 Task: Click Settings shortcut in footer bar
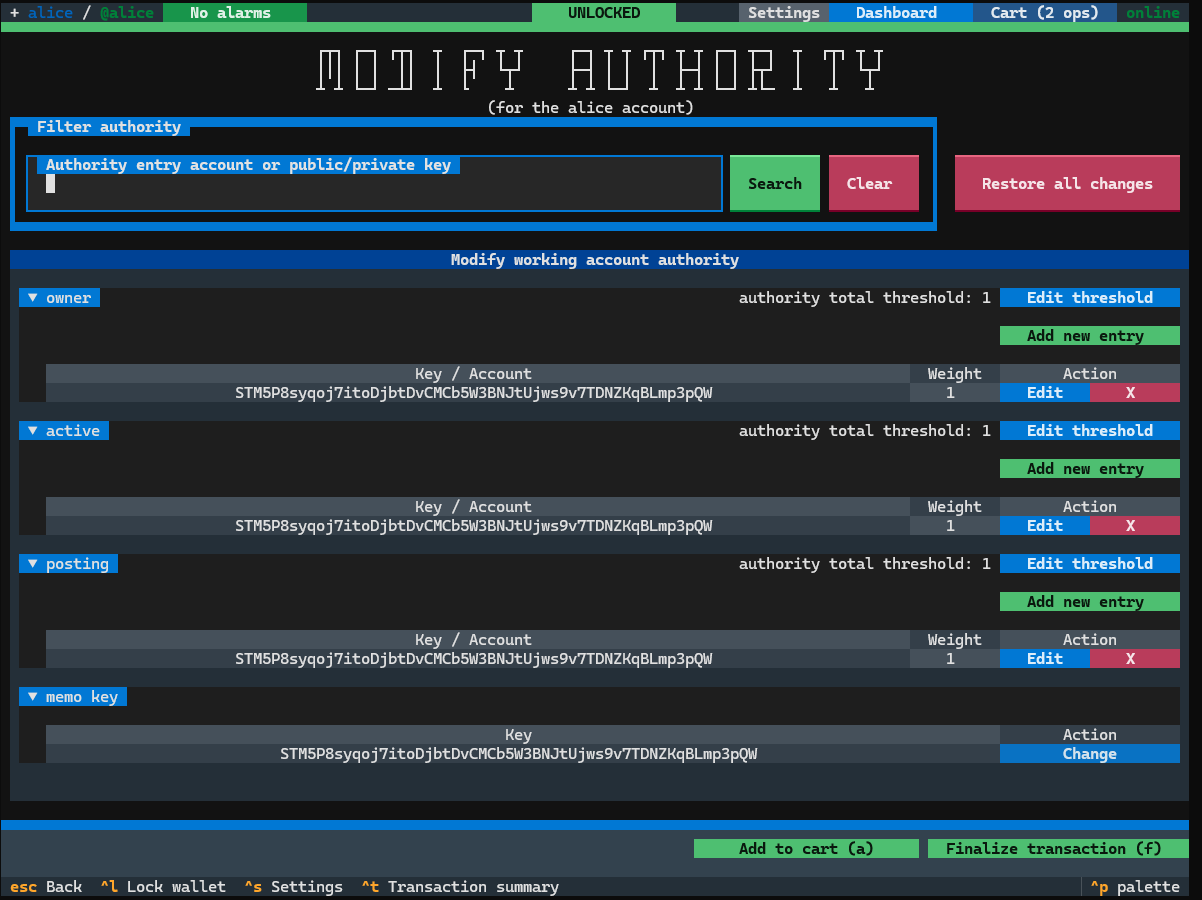[x=293, y=887]
